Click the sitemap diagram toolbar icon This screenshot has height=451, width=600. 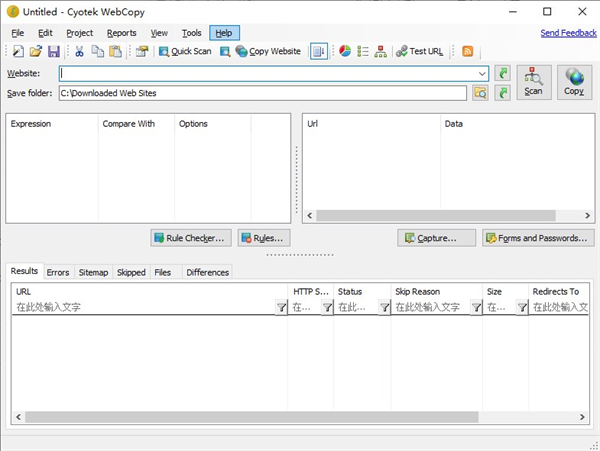coord(380,51)
